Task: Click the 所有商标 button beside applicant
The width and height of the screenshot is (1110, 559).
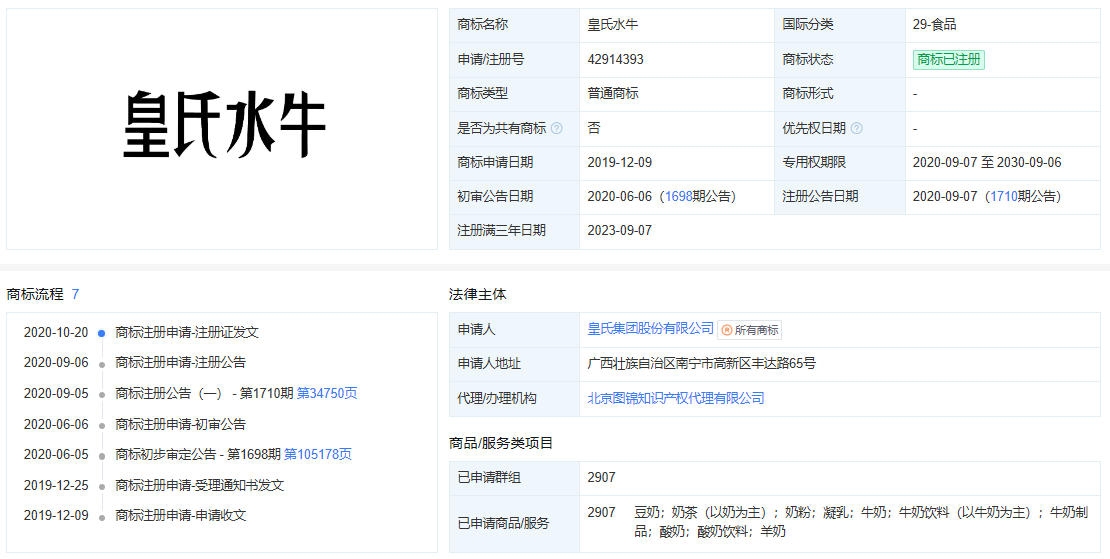Action: [750, 330]
